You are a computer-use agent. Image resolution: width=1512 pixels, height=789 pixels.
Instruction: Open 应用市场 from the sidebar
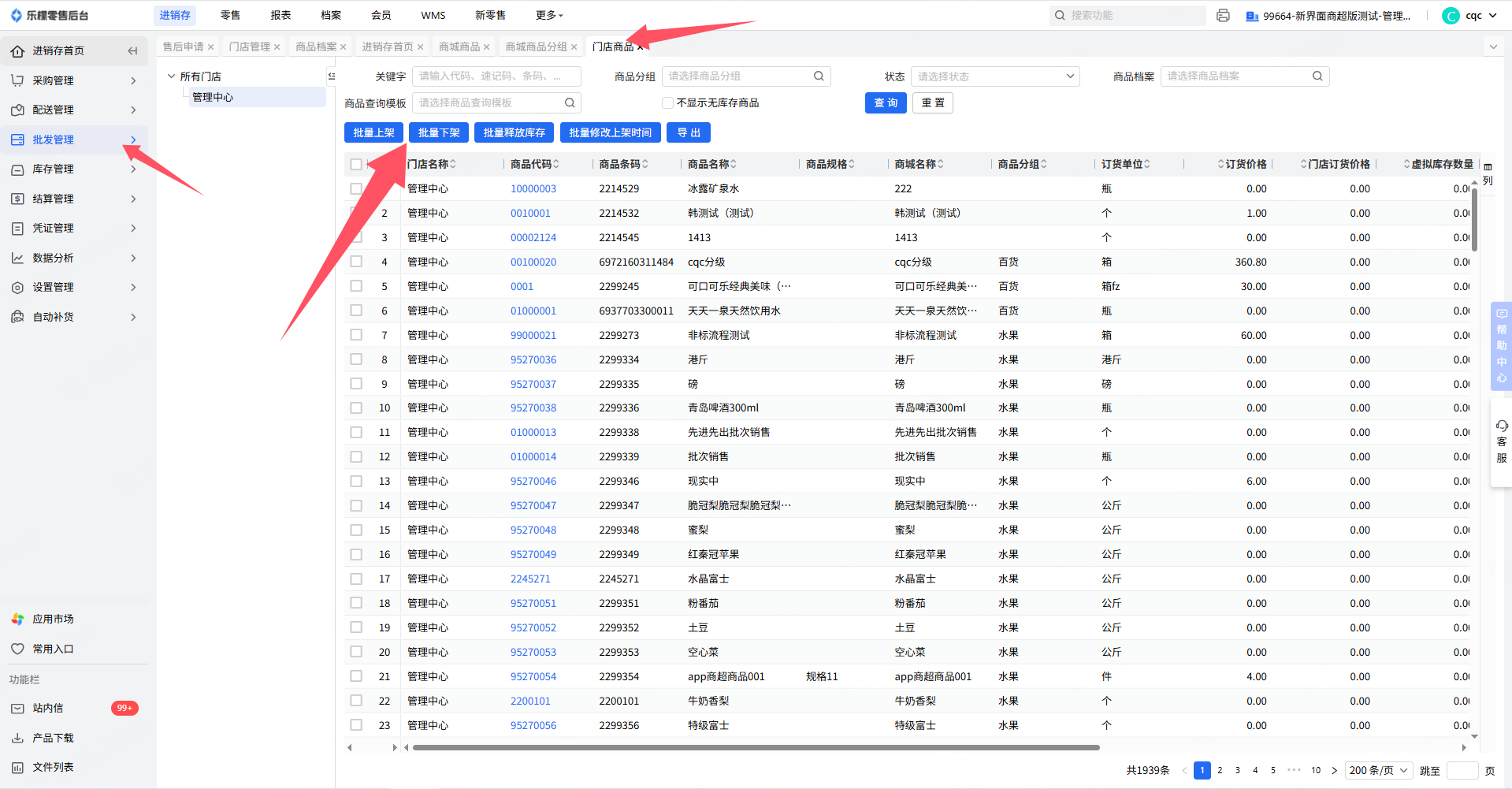53,620
